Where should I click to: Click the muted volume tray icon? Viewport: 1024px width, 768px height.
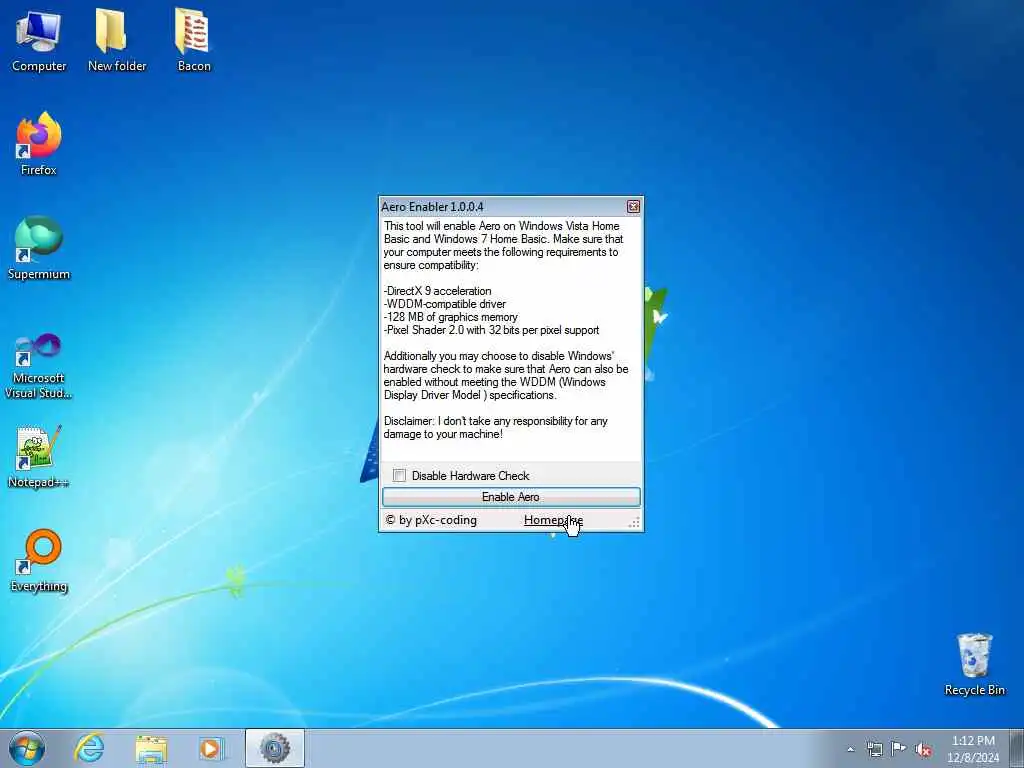coord(923,750)
